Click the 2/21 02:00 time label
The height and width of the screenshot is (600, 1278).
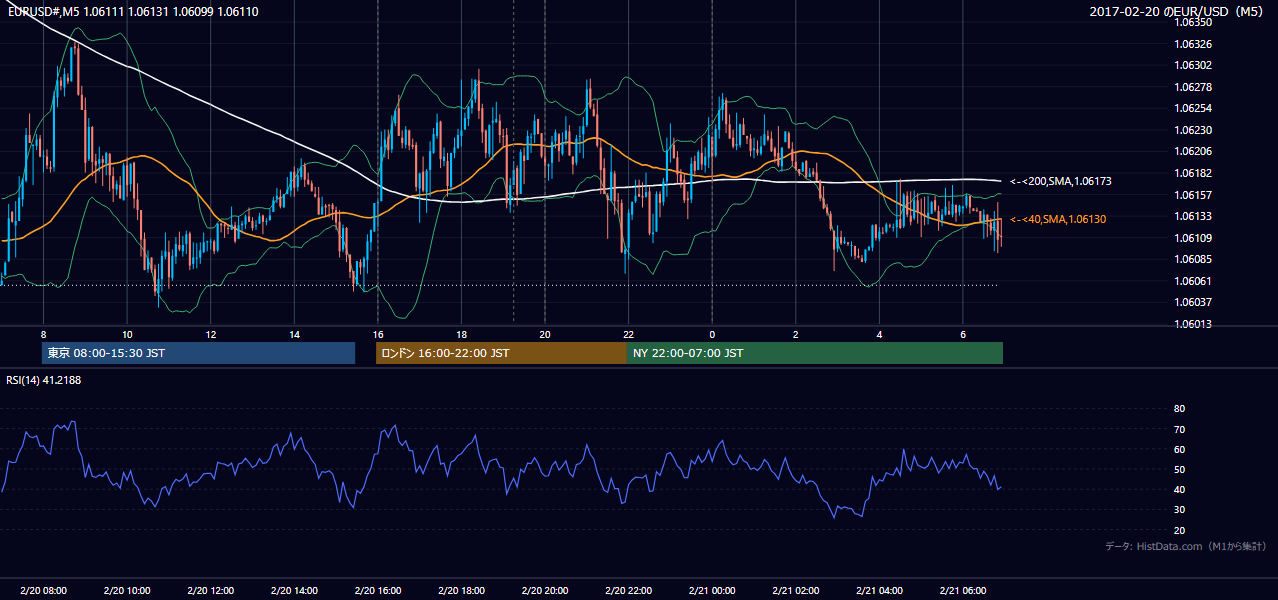[796, 591]
